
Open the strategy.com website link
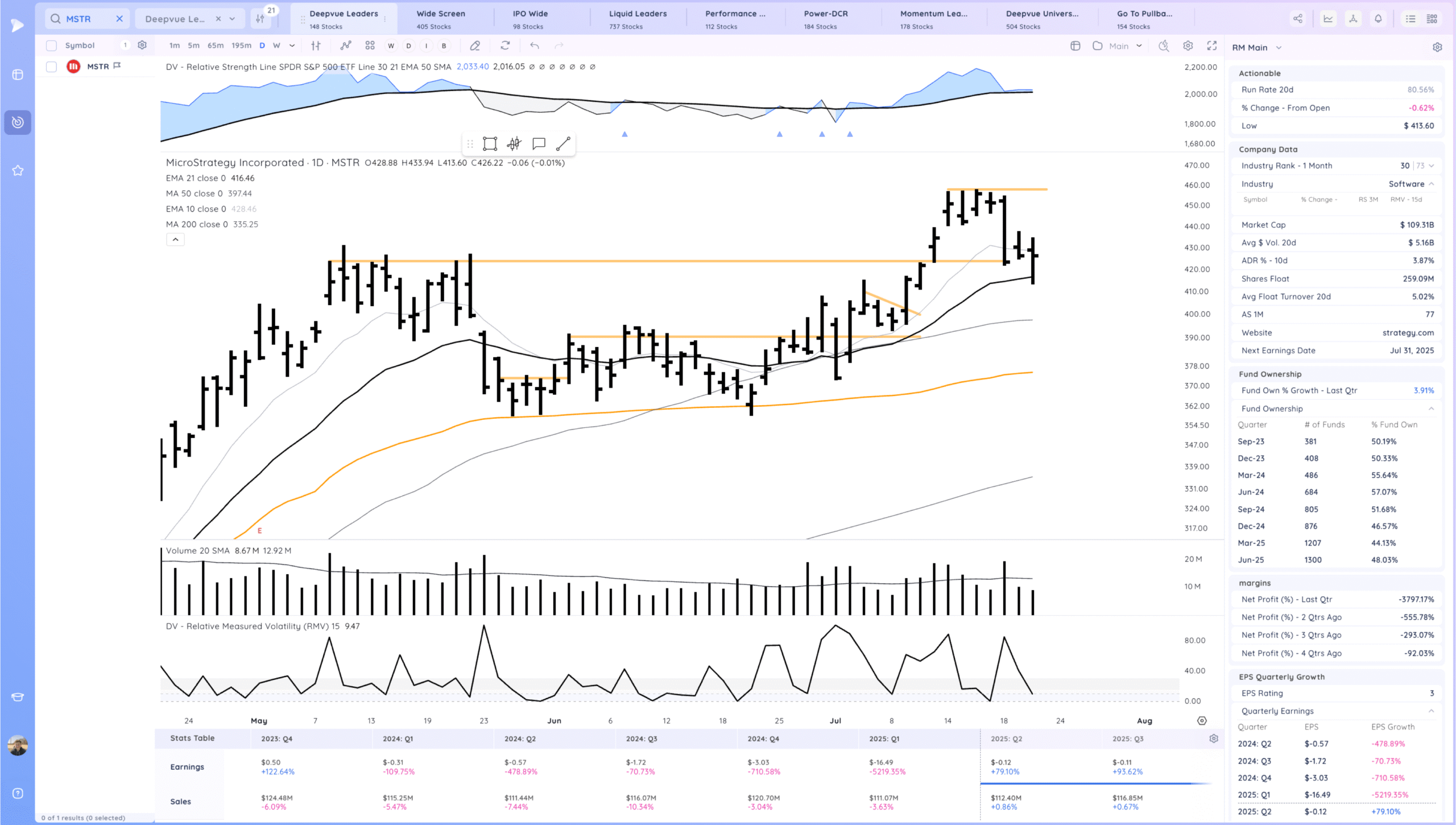[x=1408, y=333]
